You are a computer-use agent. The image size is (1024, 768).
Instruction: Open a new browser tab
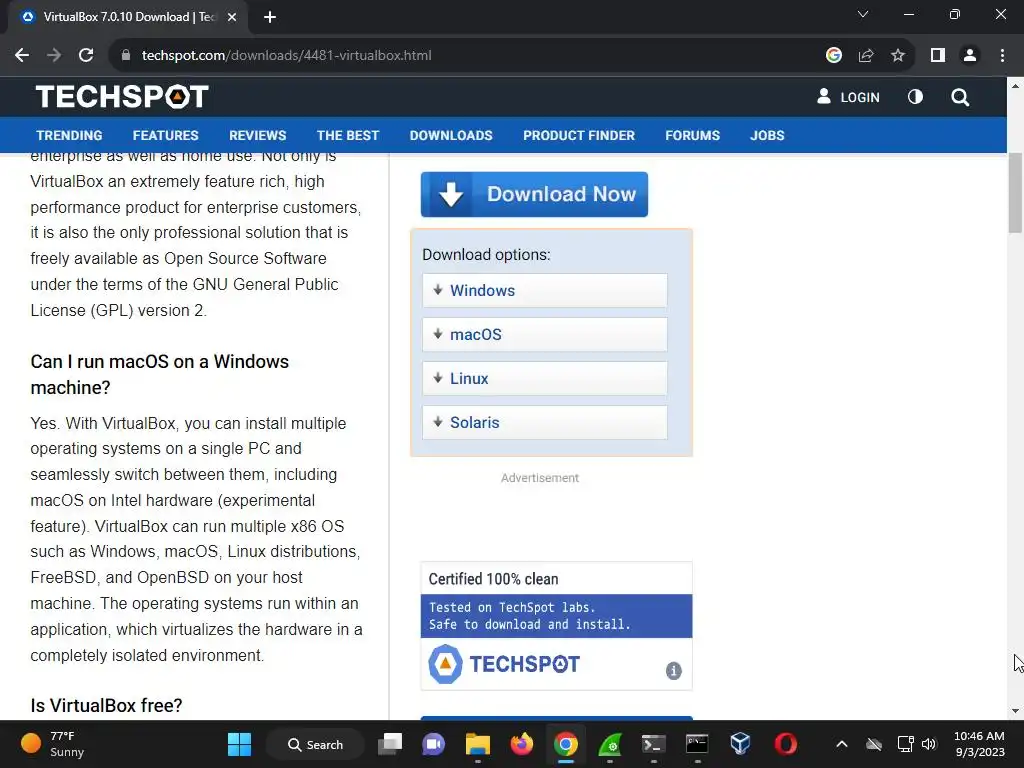(x=270, y=17)
